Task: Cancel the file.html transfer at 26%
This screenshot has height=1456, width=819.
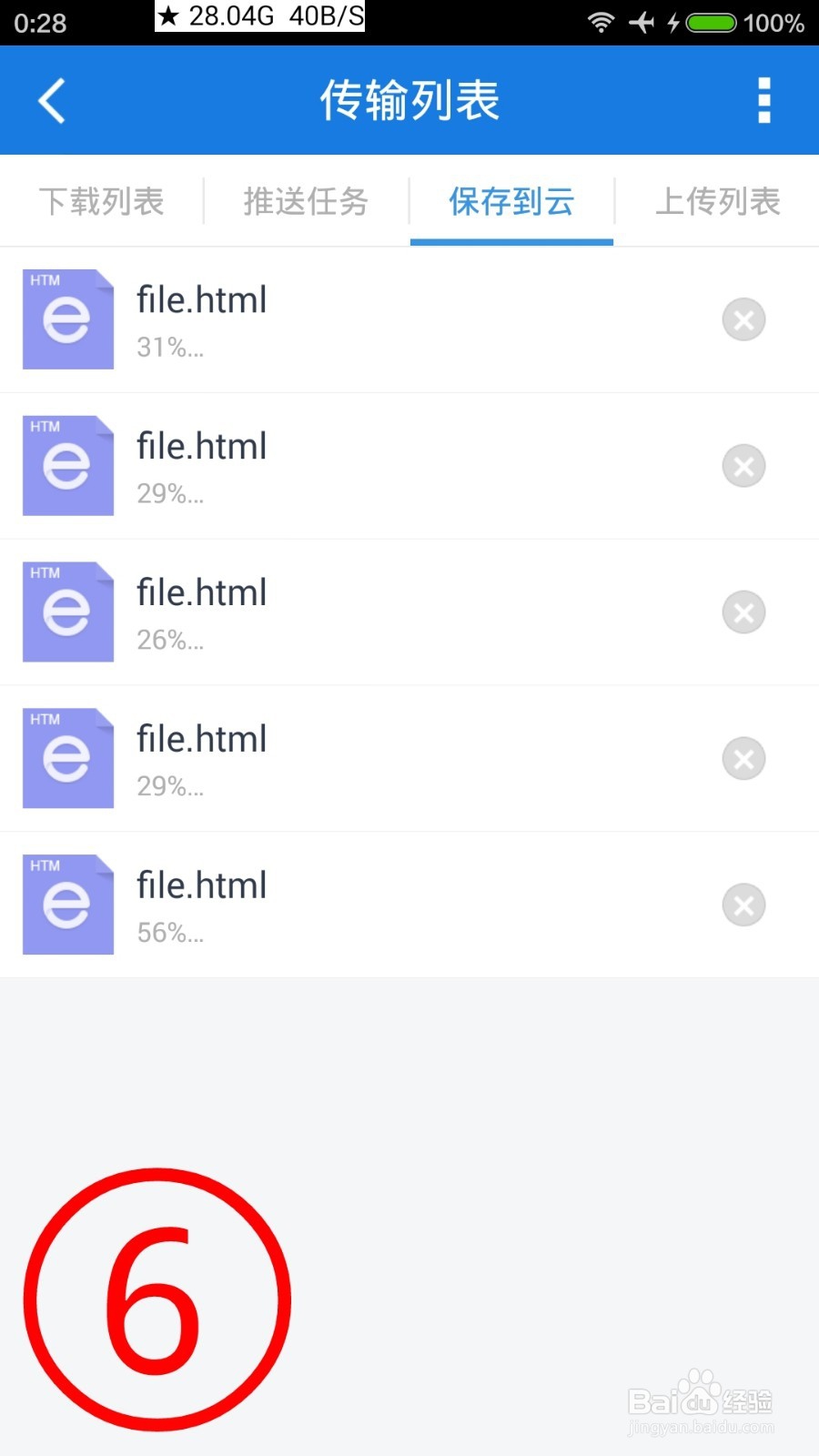Action: pos(743,612)
